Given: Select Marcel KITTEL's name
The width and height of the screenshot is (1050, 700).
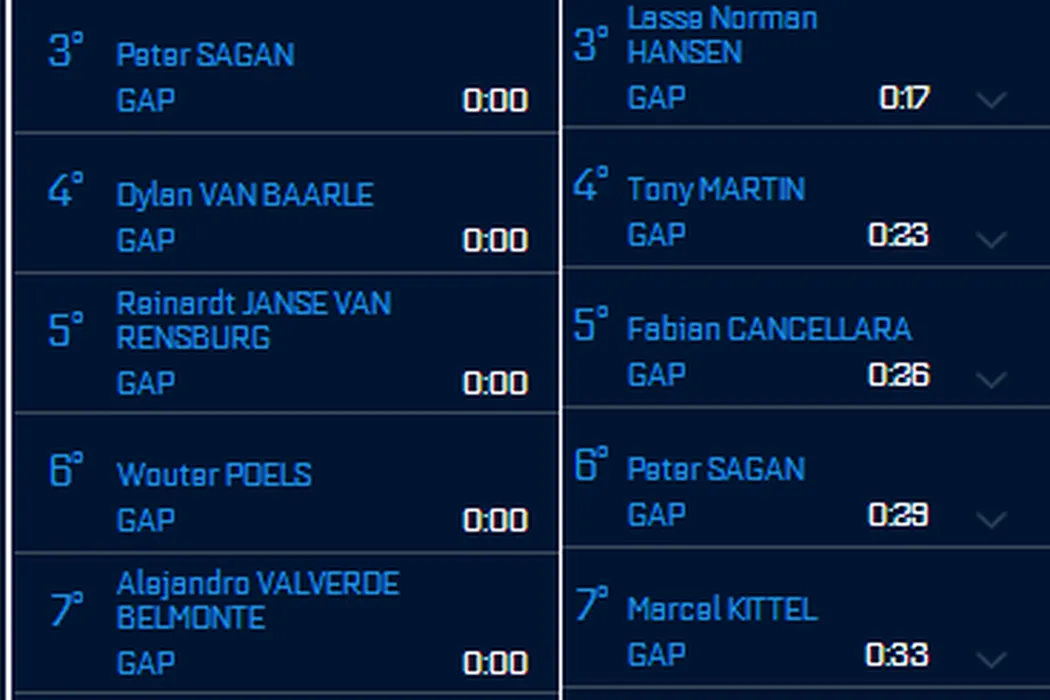Looking at the screenshot, I should (721, 609).
